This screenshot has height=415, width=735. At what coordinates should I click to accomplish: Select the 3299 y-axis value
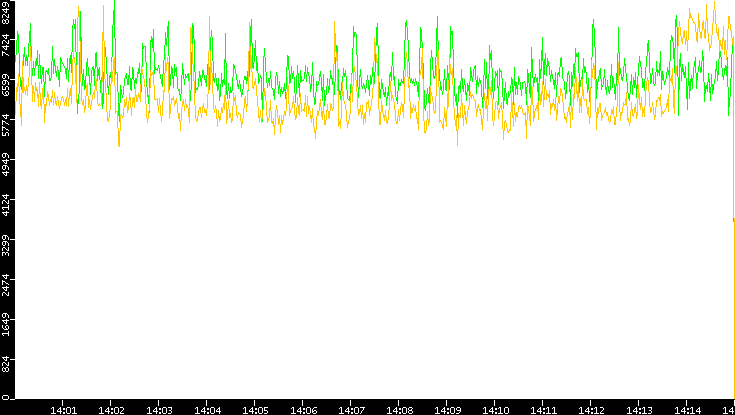point(7,246)
